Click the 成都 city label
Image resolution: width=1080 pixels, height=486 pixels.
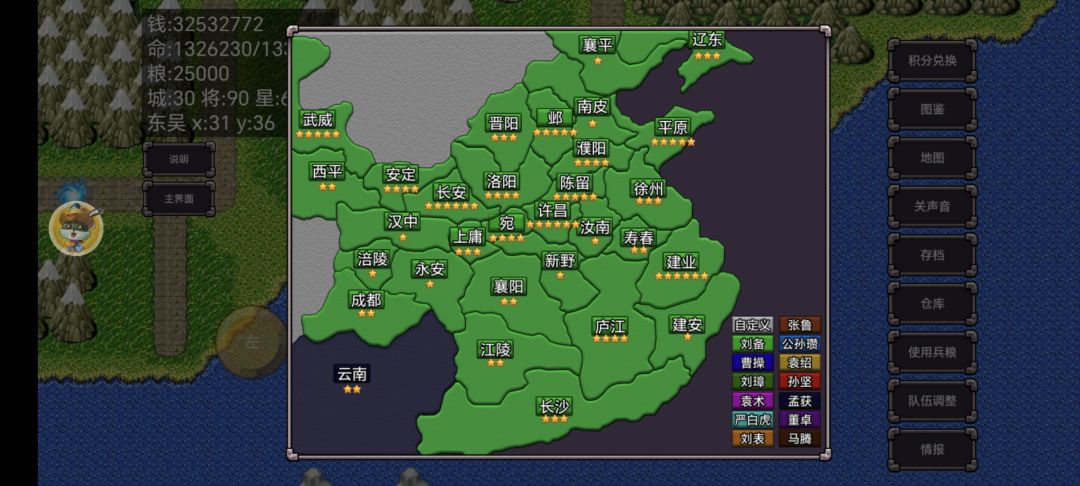(366, 300)
